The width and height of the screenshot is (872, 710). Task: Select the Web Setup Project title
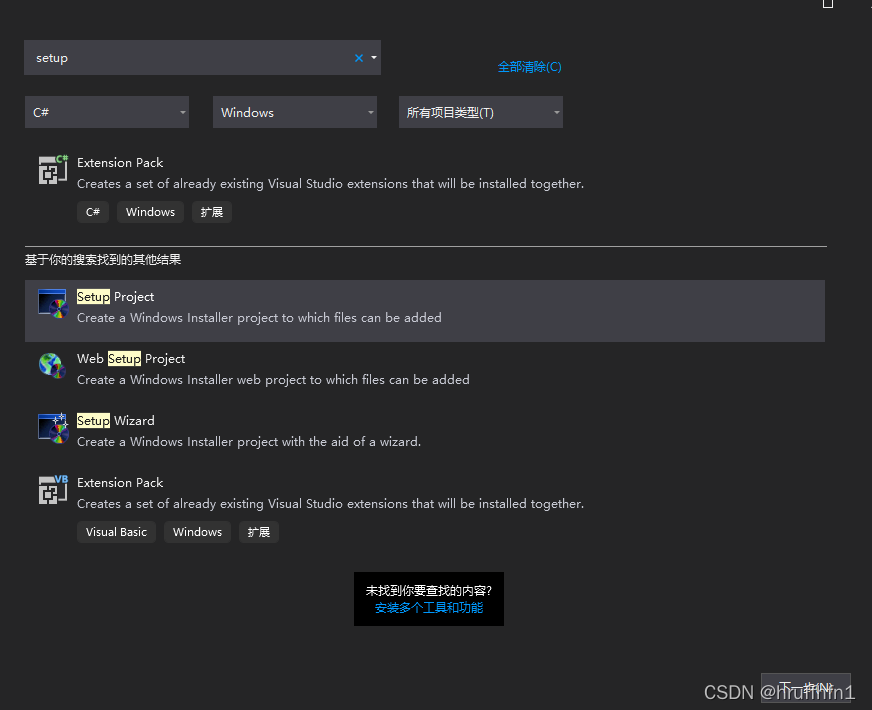[131, 359]
